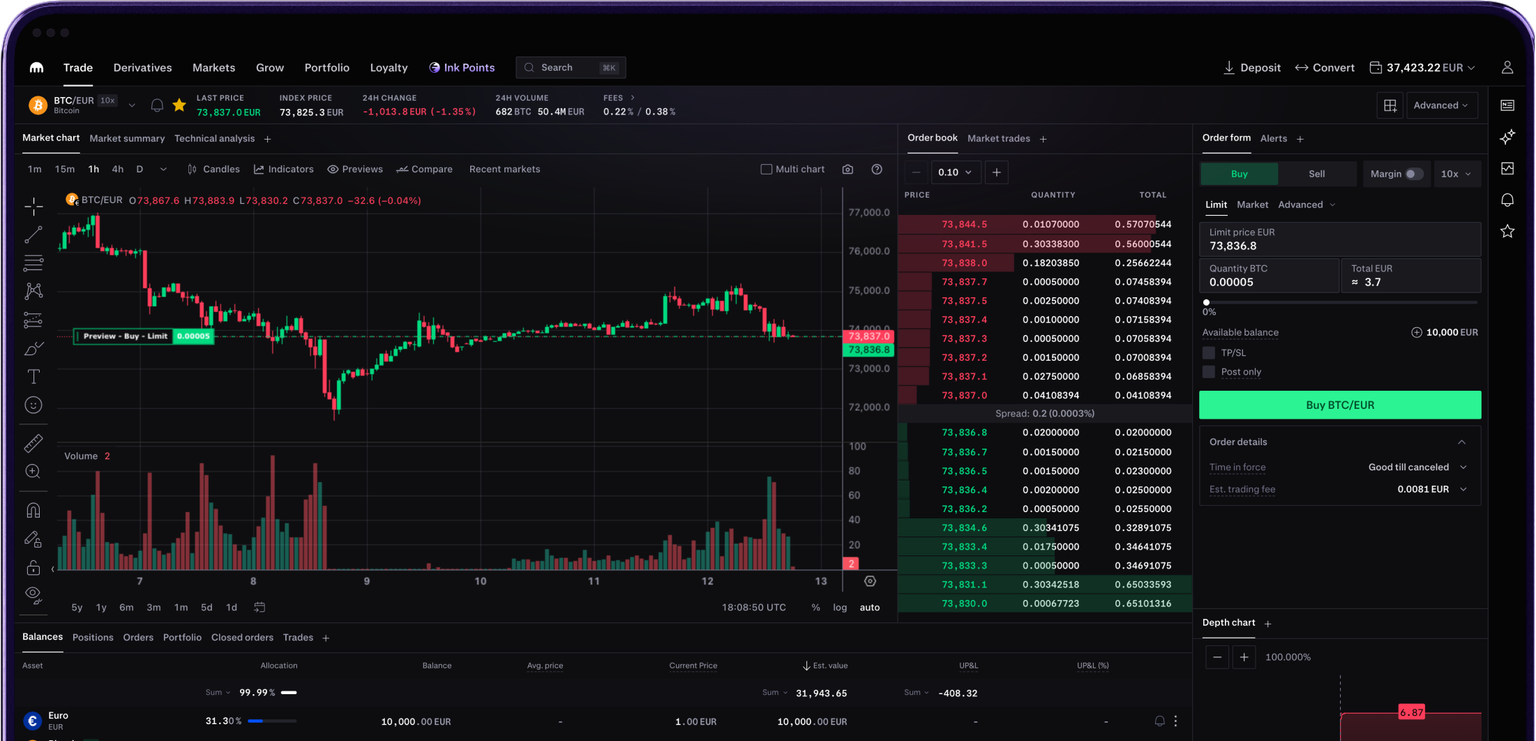Viewport: 1536px width, 741px height.
Task: Toggle the Margin switch
Action: click(x=1413, y=174)
